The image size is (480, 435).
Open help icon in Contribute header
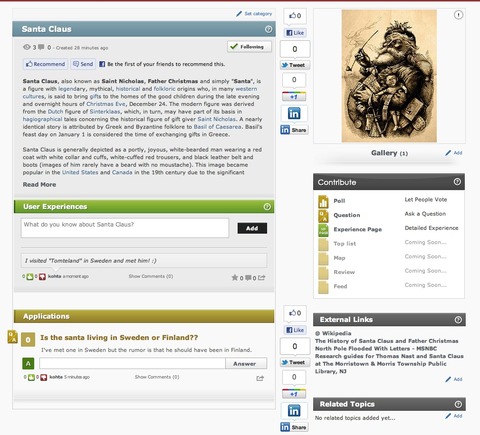457,182
